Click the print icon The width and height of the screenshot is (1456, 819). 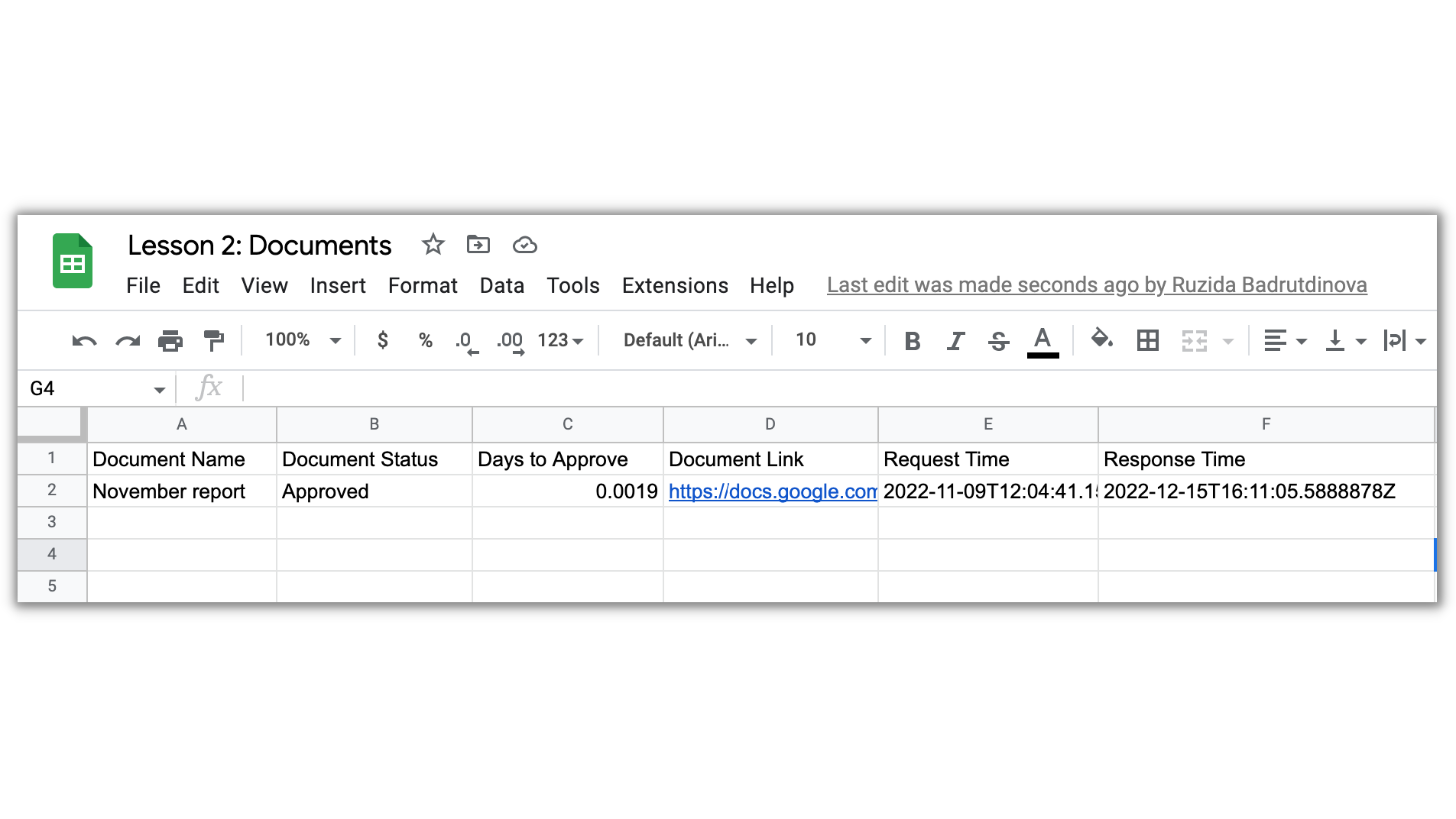170,341
